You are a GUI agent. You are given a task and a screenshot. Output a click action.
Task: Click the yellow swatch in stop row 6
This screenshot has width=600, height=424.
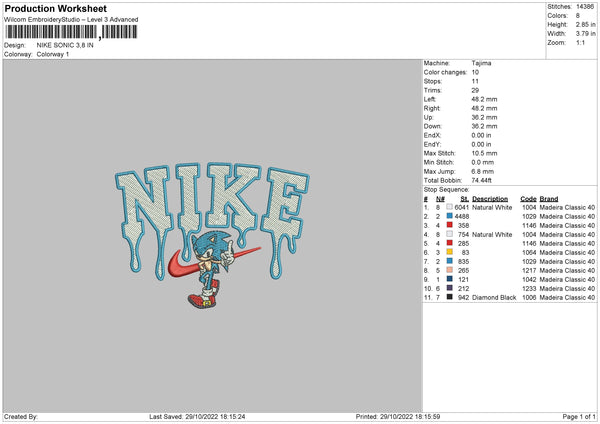pos(449,252)
